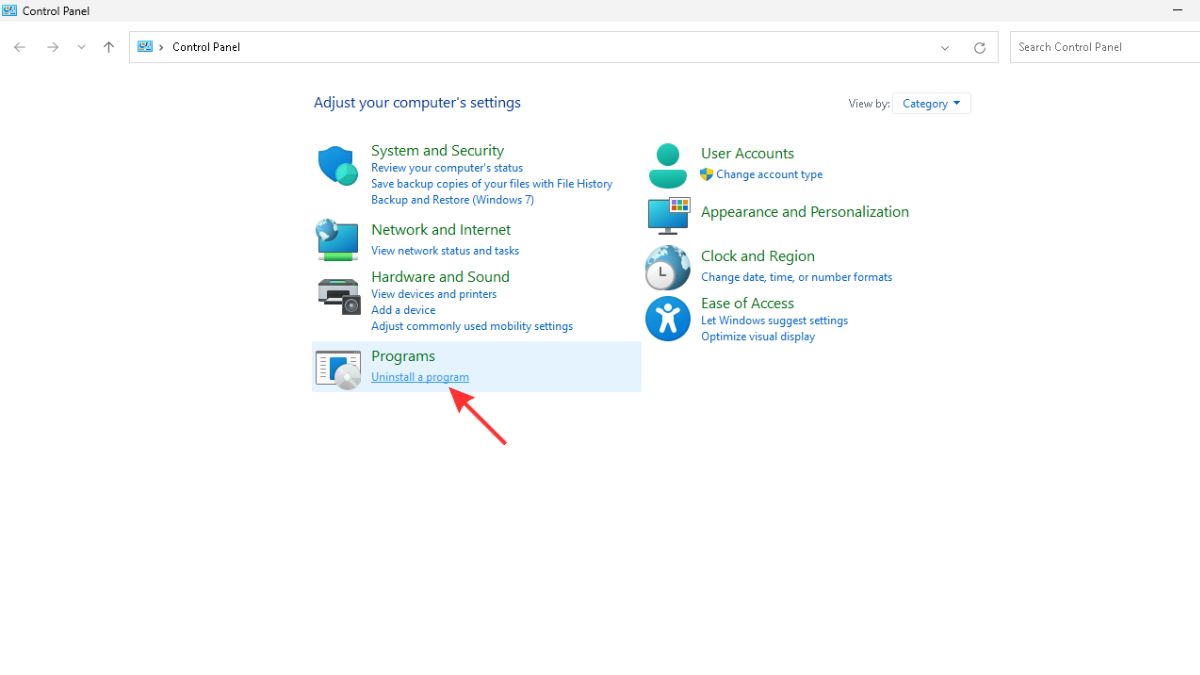Click the Forward arrow navigation button
Screen dimensions: 1200x675
click(x=52, y=47)
